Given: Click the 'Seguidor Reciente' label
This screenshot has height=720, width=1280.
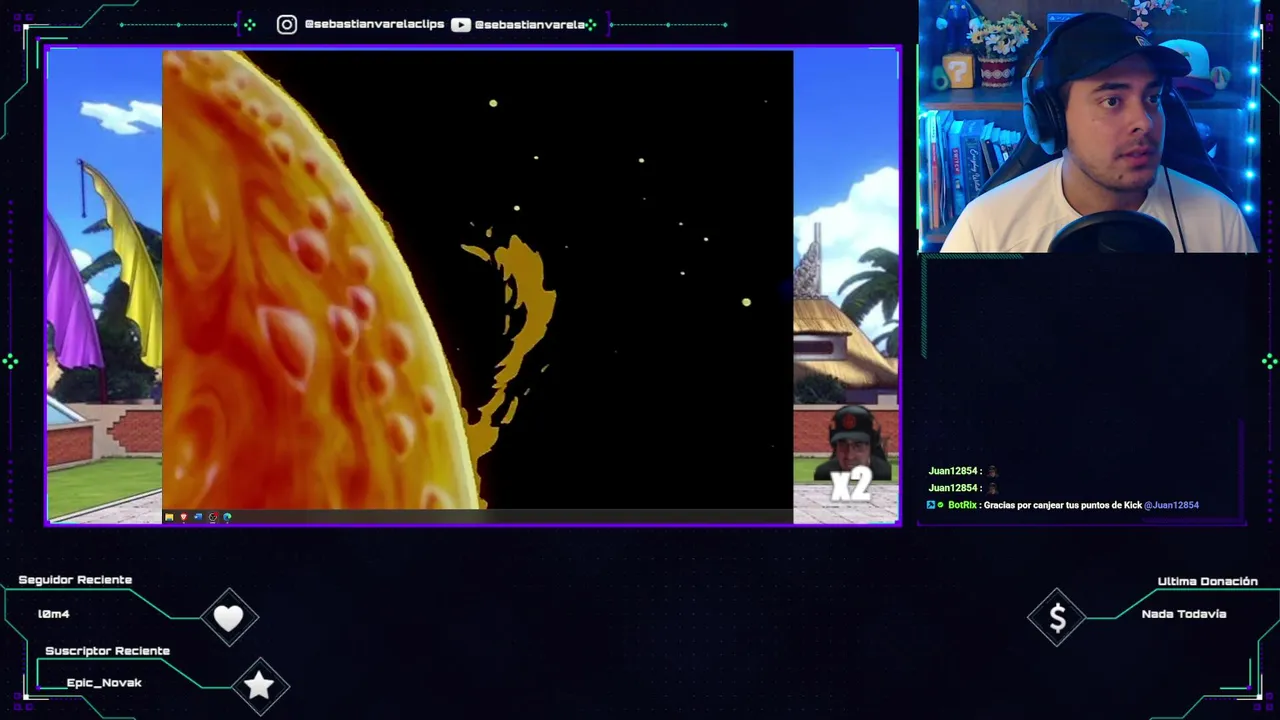Looking at the screenshot, I should [75, 580].
